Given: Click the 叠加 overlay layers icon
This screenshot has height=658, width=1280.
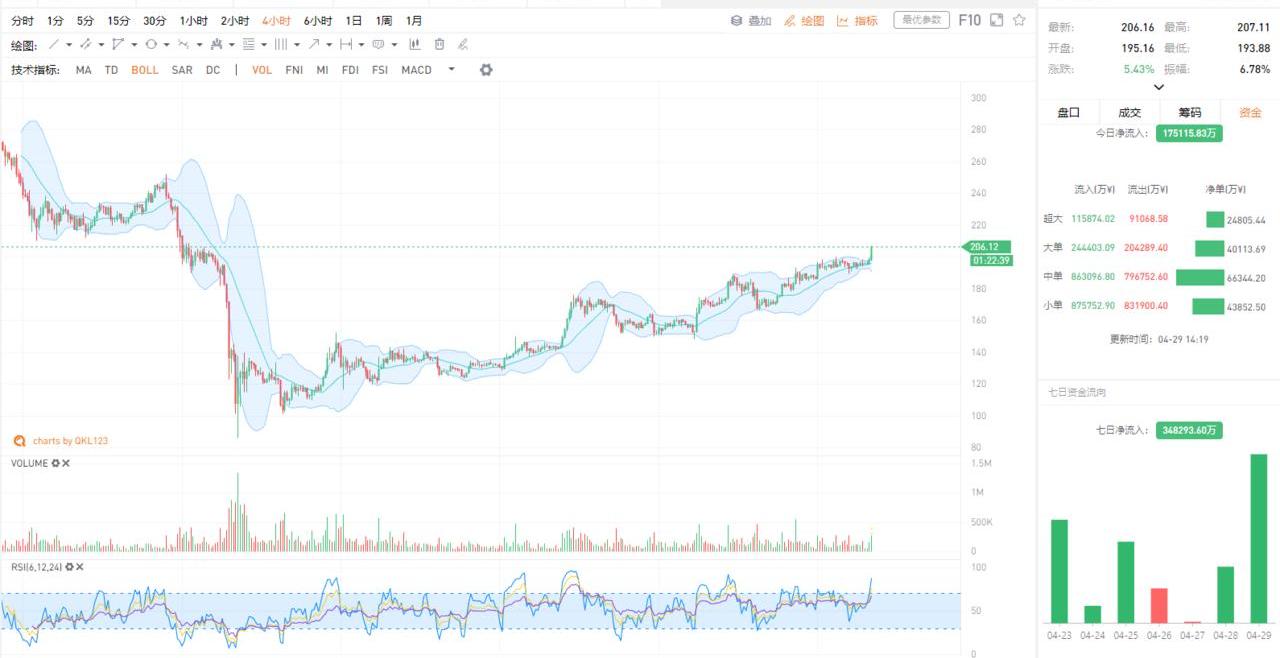Looking at the screenshot, I should tap(737, 20).
